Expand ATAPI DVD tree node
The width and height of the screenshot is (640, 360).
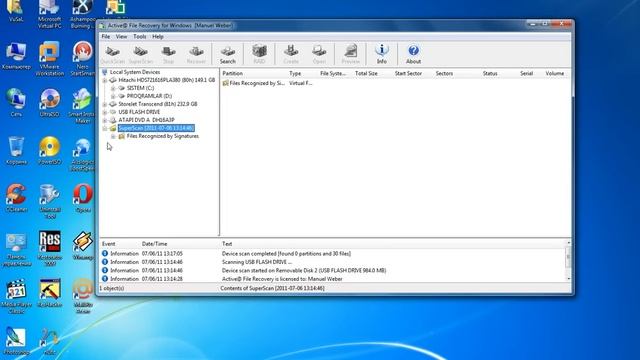(x=105, y=120)
